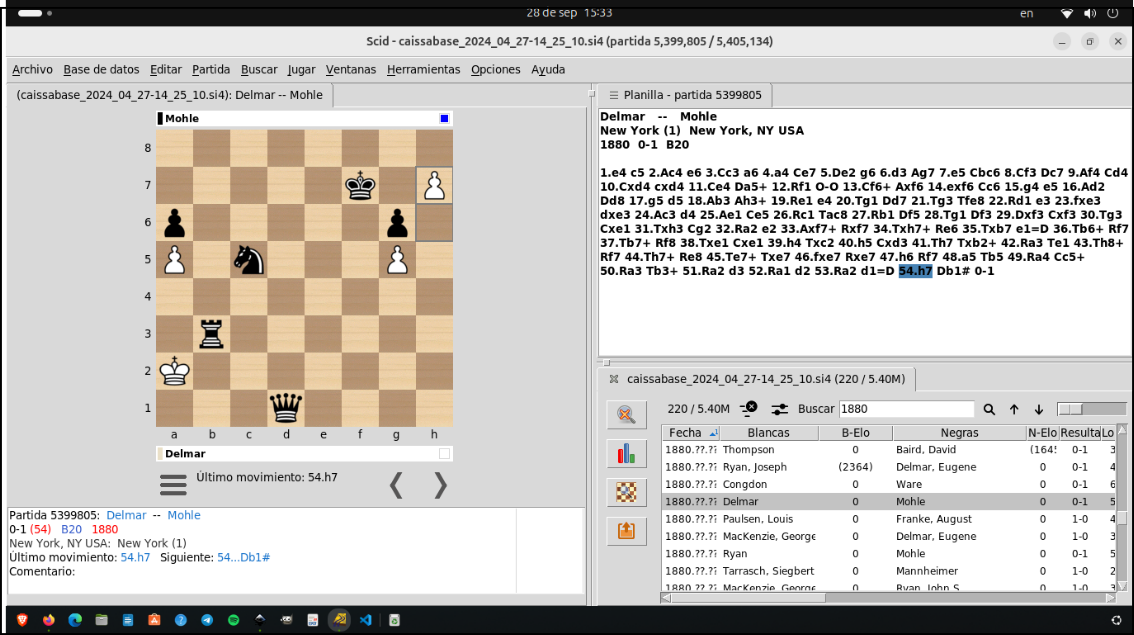Click the search magnifier next to Buscar
The width and height of the screenshot is (1134, 635).
[989, 409]
